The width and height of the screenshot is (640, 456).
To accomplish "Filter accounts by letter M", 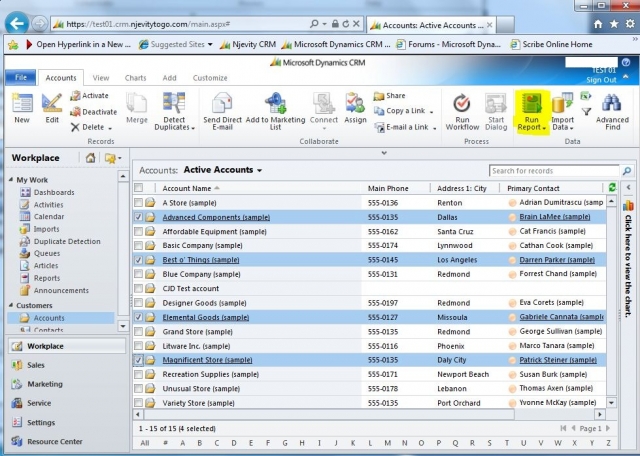I will tap(387, 443).
